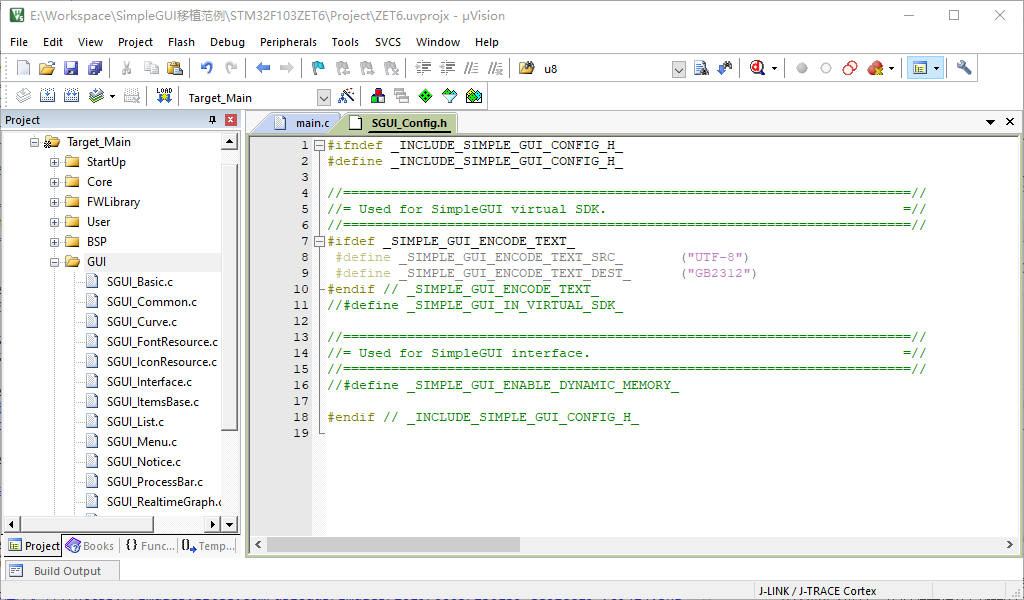This screenshot has width=1024, height=600.
Task: Open the Build Output panel tab
Action: click(63, 571)
